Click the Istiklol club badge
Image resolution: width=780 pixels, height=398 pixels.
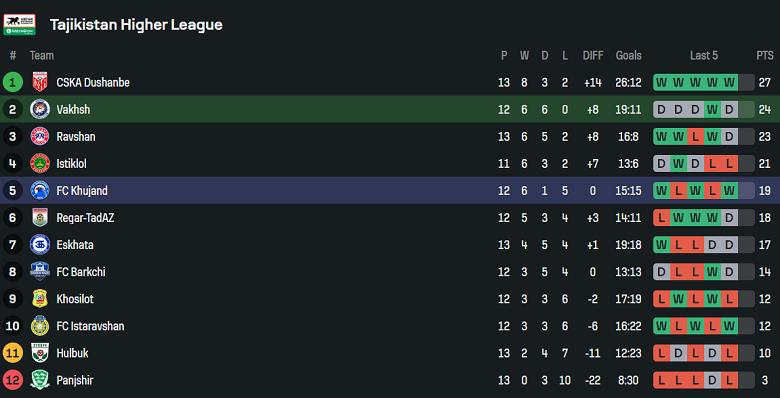coord(40,164)
